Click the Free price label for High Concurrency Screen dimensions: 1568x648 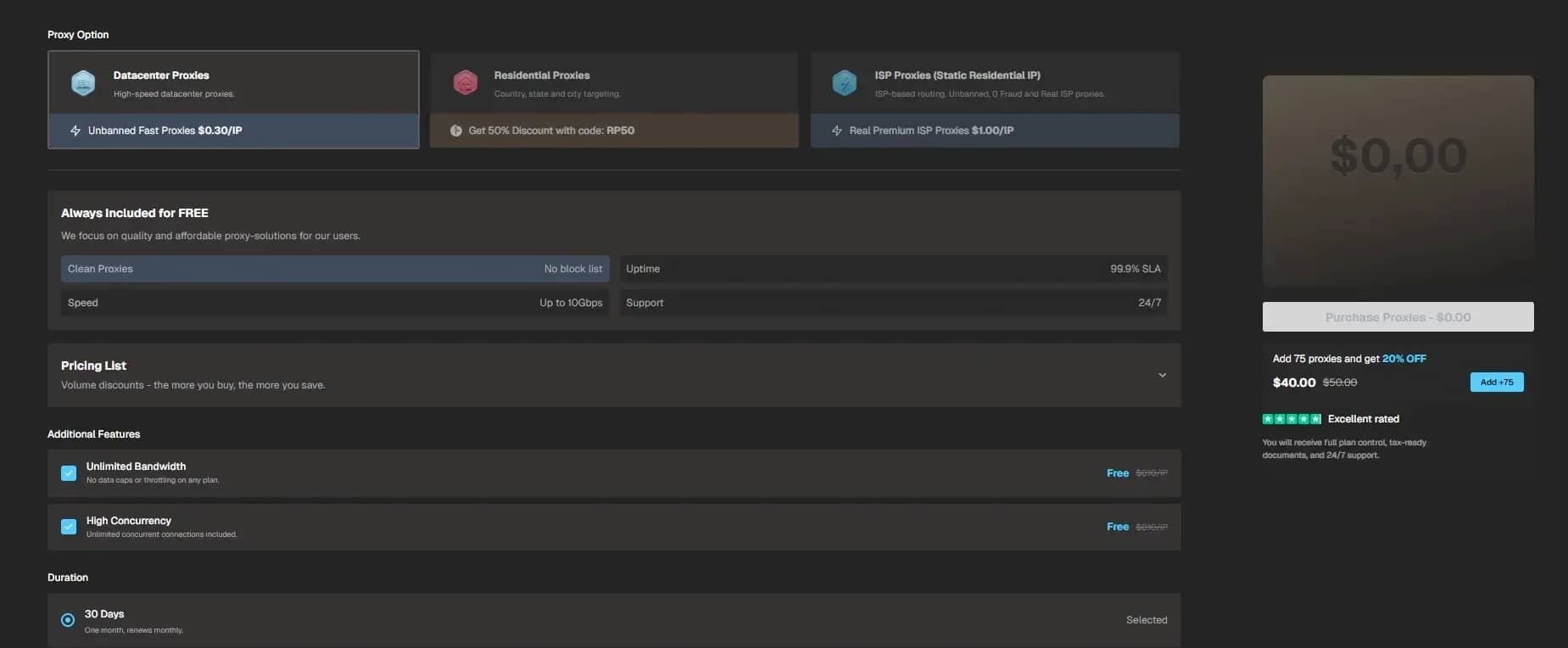click(x=1118, y=527)
